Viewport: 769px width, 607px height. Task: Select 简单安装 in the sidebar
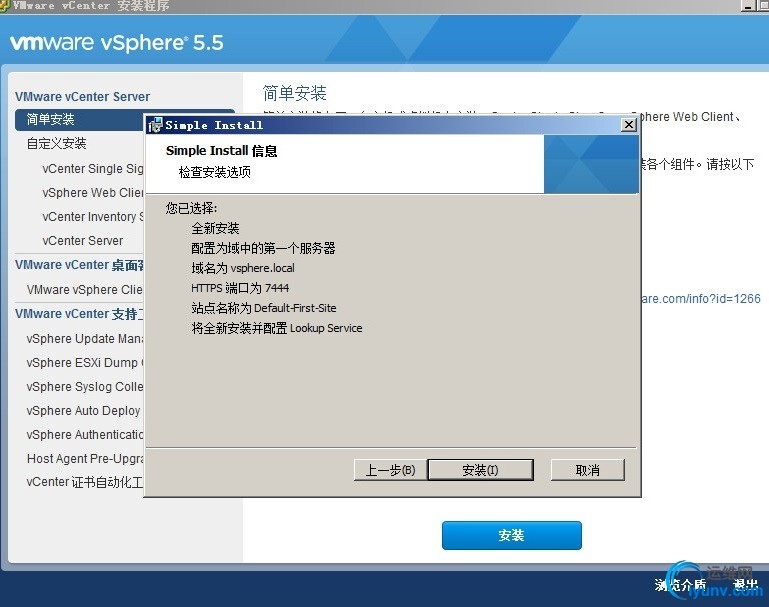tap(78, 119)
